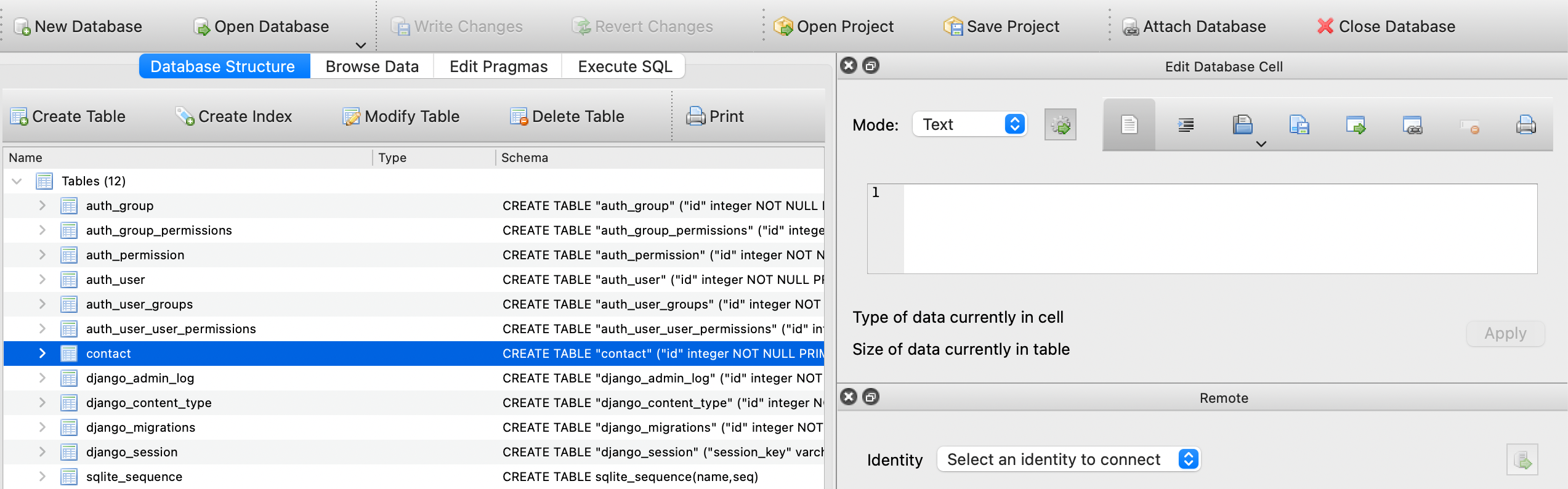Click CREATE TABLE sqlite_sequence(name,seq) schema text
The height and width of the screenshot is (489, 1568).
coord(630,477)
